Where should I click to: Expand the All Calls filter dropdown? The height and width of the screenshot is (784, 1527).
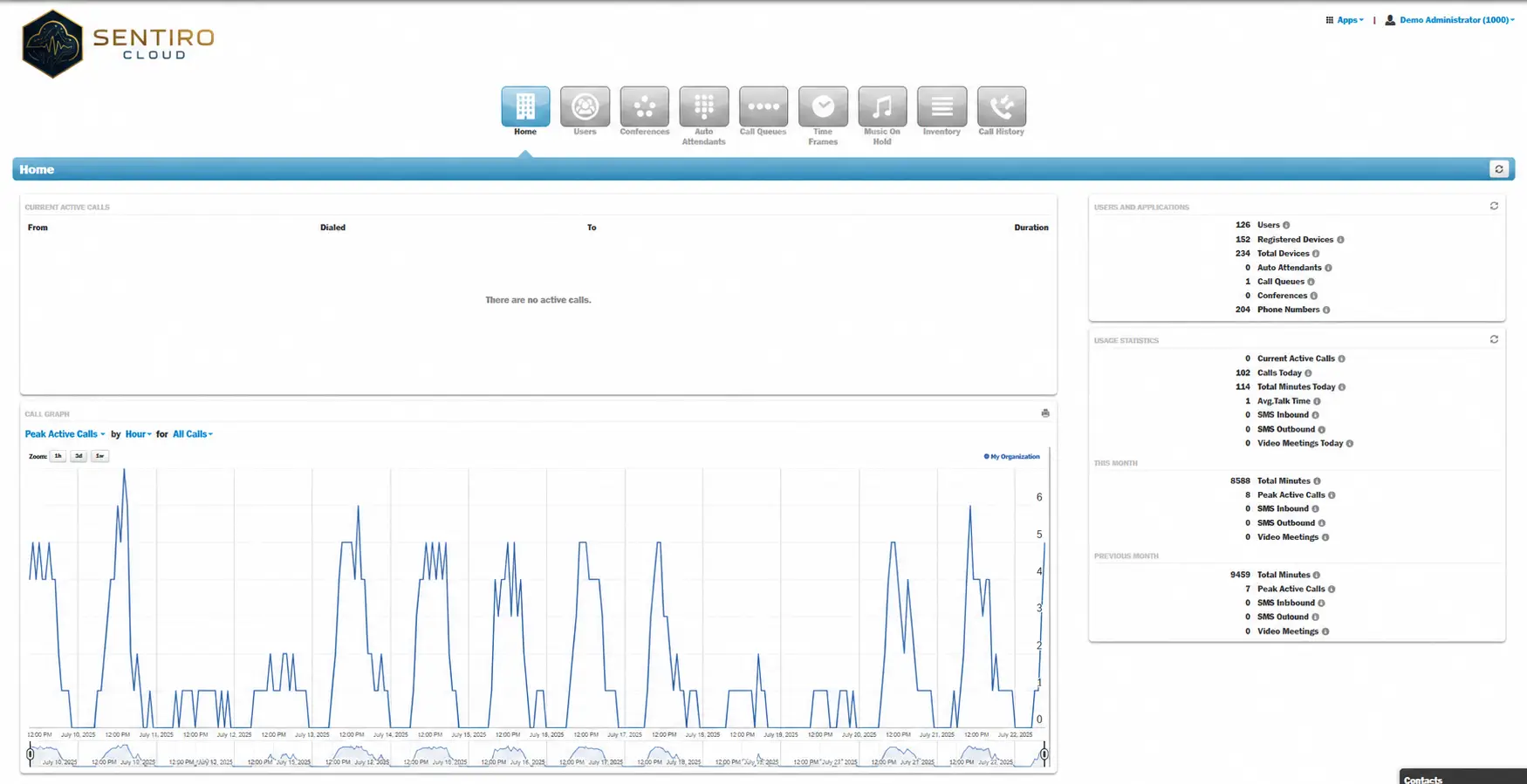coord(193,434)
